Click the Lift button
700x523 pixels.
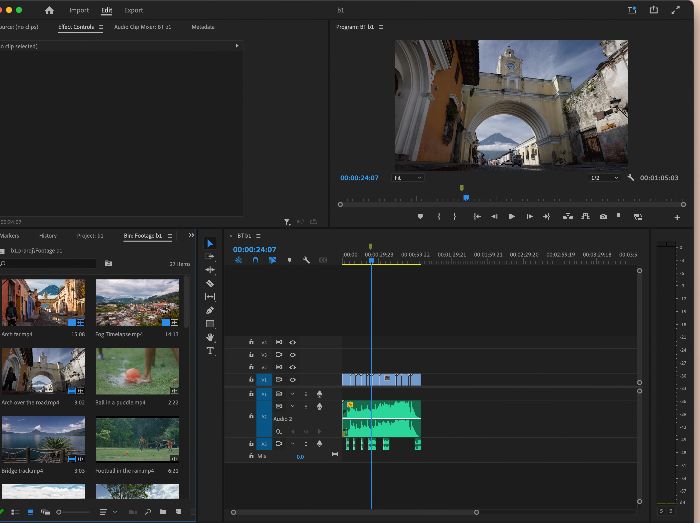tap(567, 216)
